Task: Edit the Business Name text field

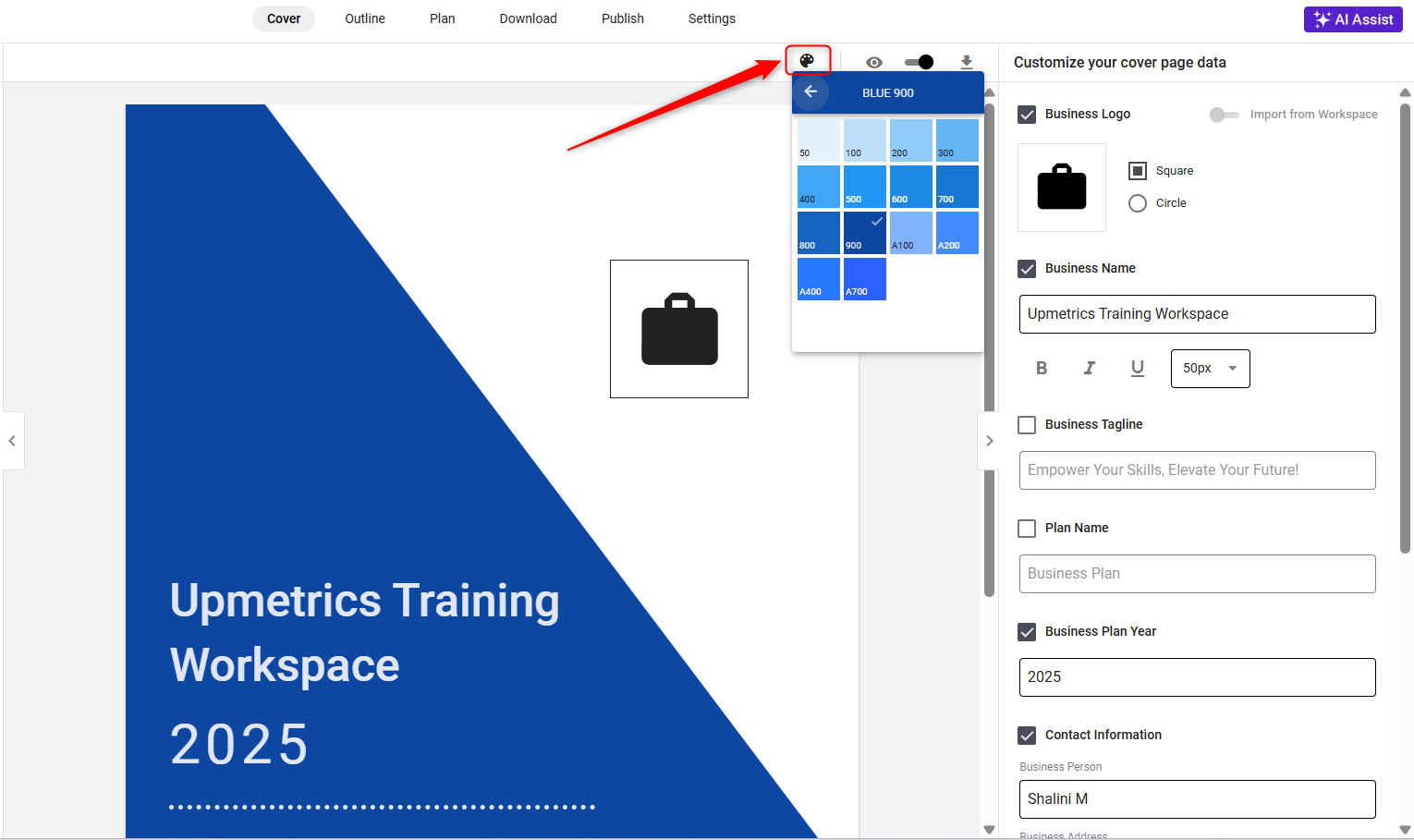Action: pyautogui.click(x=1198, y=314)
